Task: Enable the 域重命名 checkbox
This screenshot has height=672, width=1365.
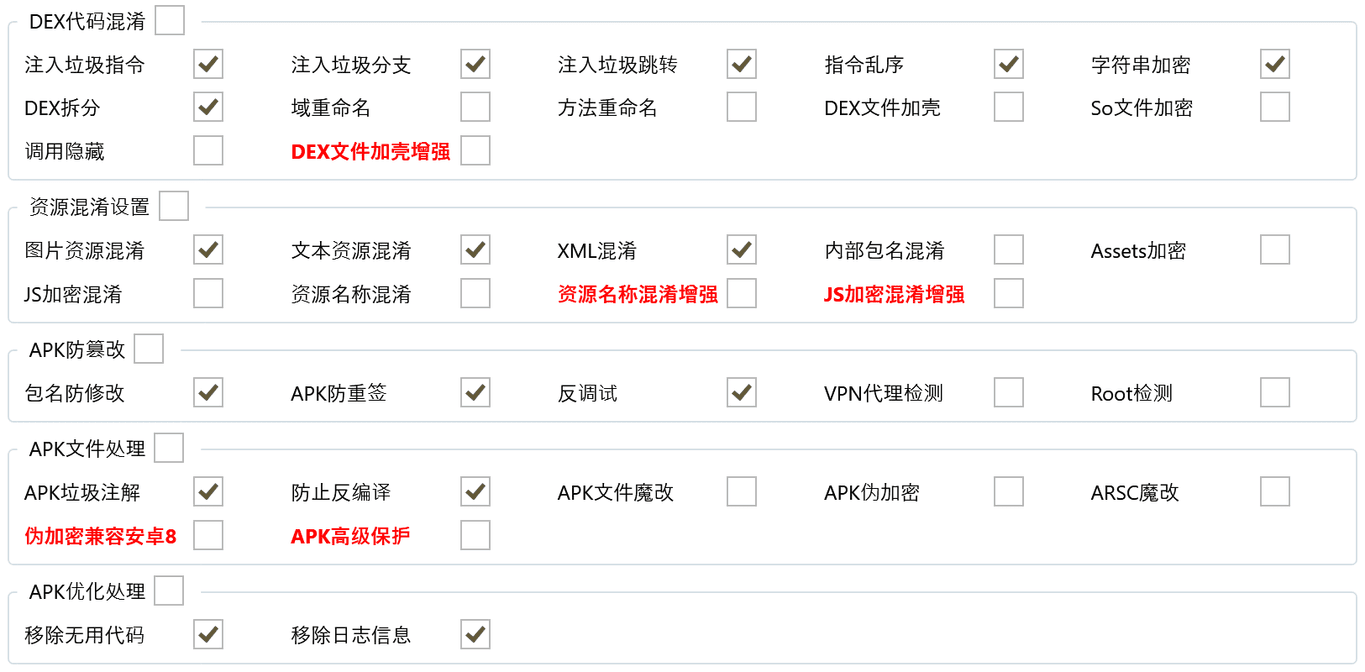Action: [475, 107]
